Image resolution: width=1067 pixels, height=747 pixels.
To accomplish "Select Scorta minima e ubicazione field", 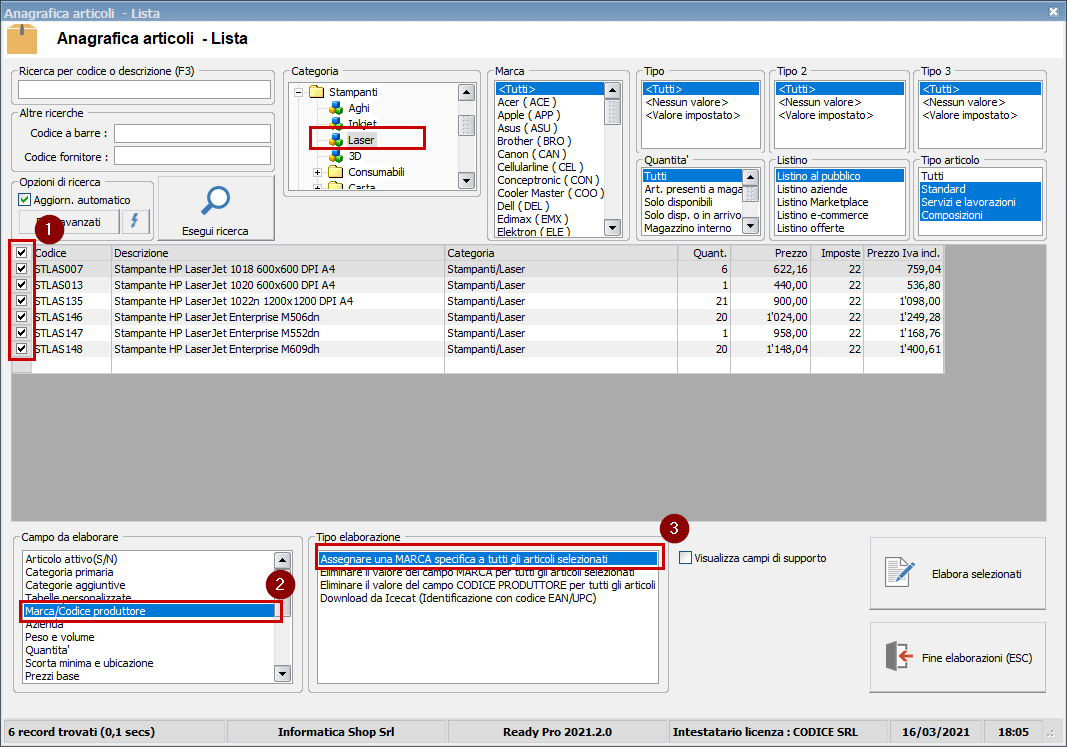I will coord(89,663).
